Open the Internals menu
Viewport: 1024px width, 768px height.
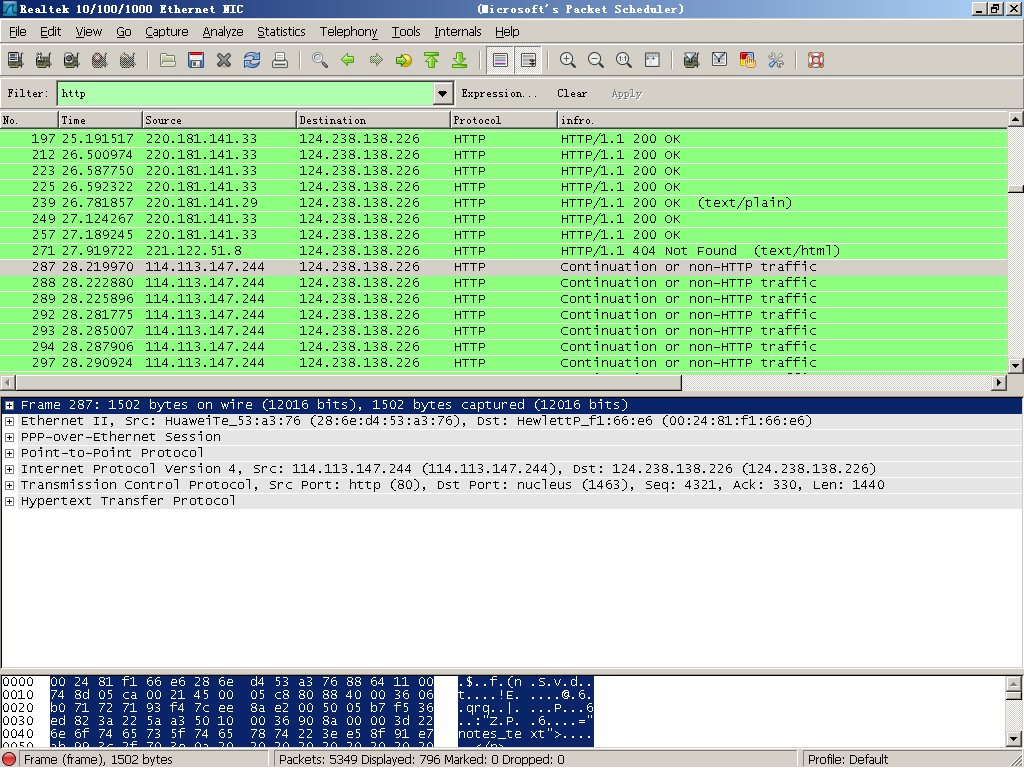(458, 31)
